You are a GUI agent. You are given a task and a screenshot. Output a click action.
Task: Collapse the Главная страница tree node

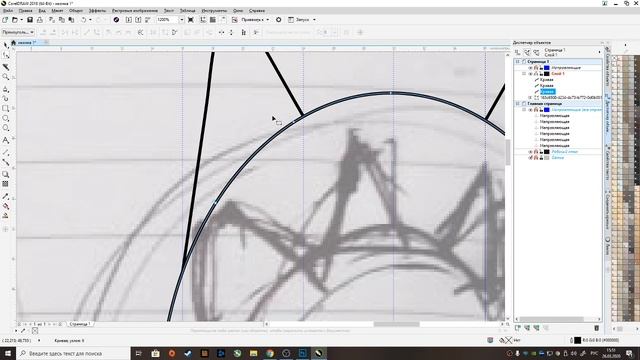tap(518, 104)
